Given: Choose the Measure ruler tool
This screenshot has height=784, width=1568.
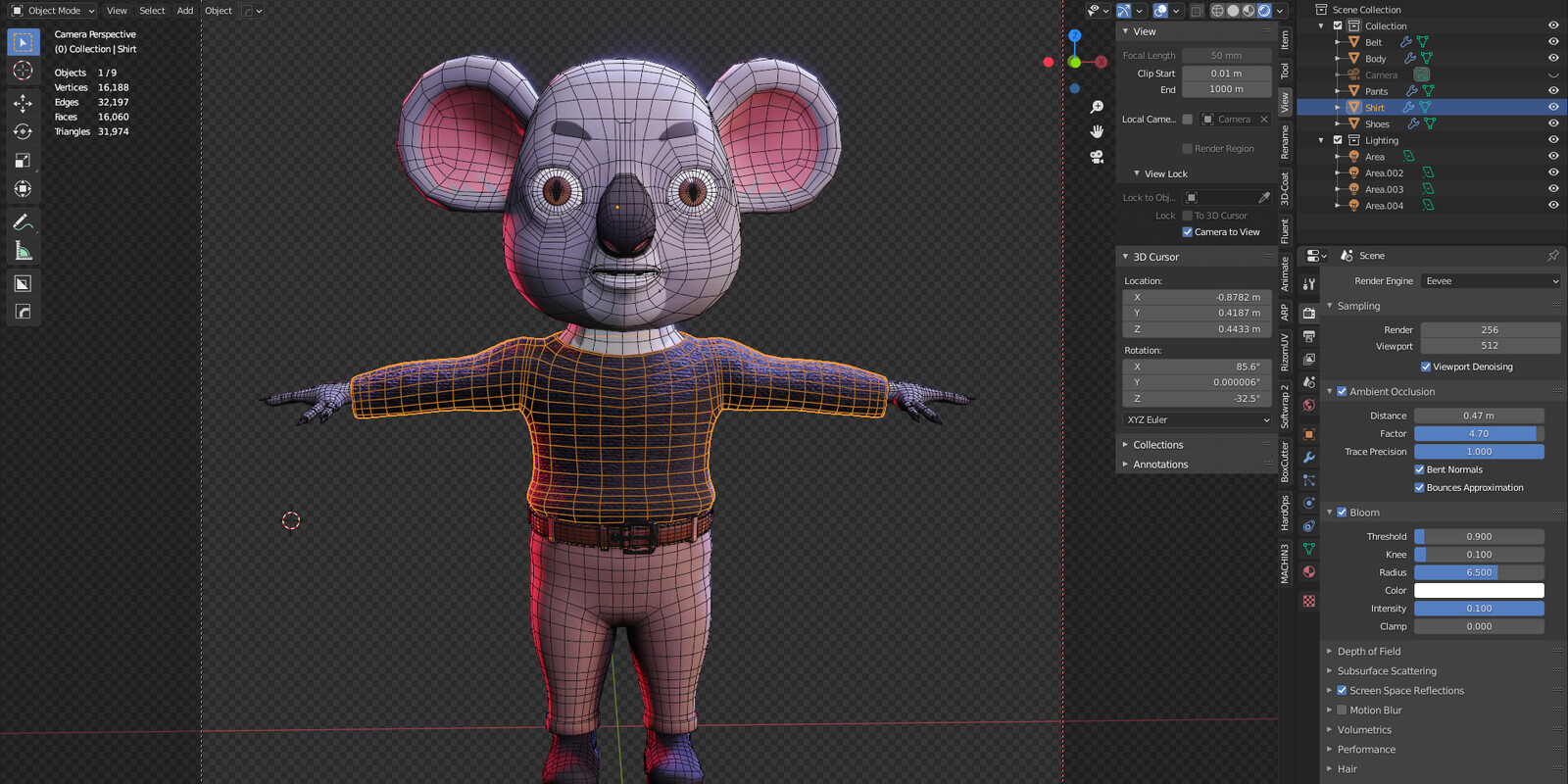Looking at the screenshot, I should [x=23, y=252].
